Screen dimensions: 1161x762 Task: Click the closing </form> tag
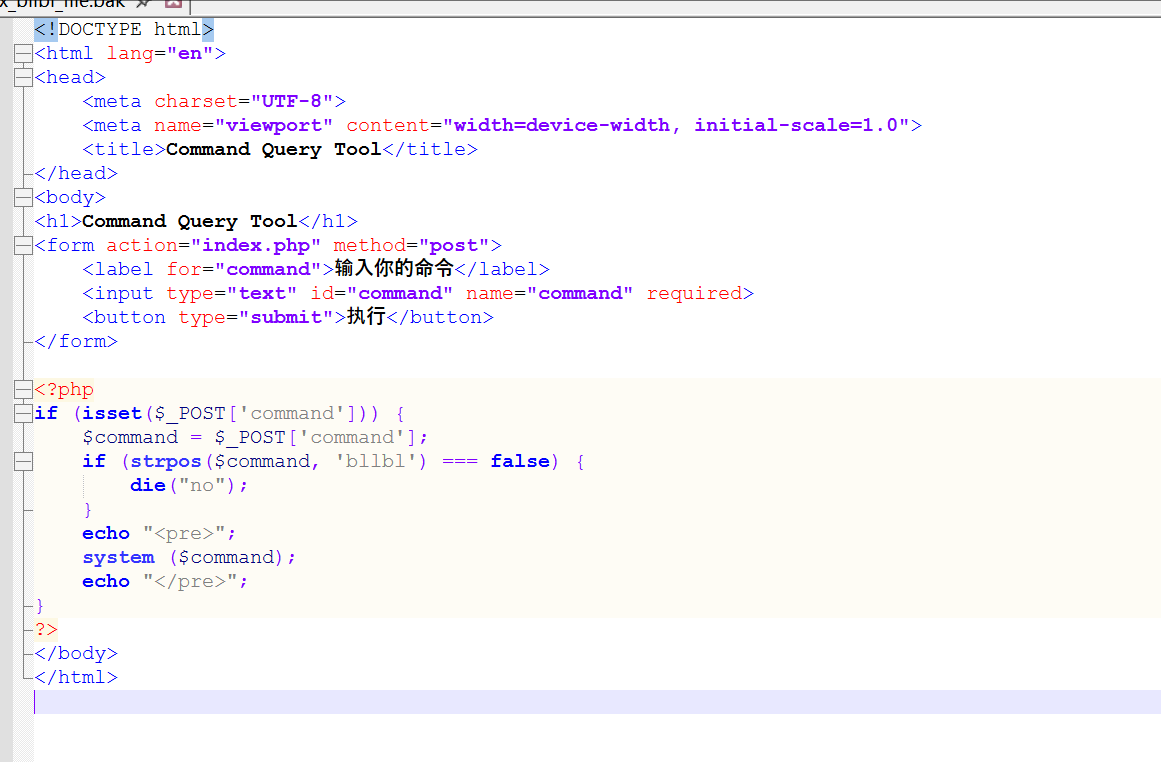pos(76,341)
